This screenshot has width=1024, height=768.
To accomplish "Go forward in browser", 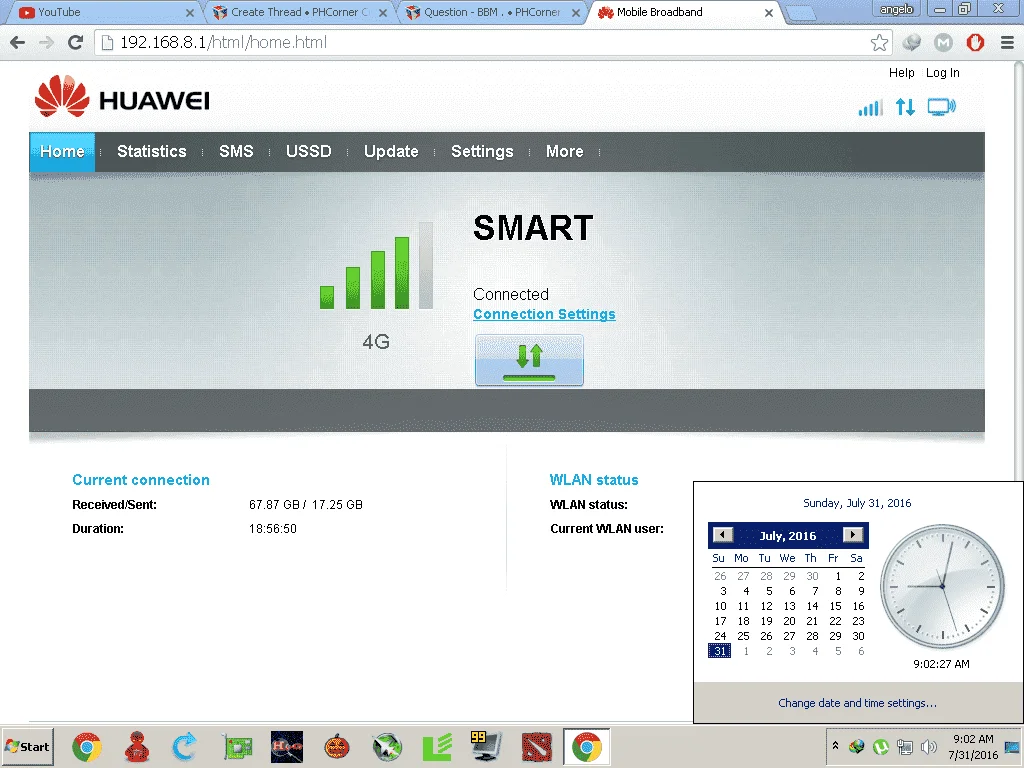I will coord(46,42).
